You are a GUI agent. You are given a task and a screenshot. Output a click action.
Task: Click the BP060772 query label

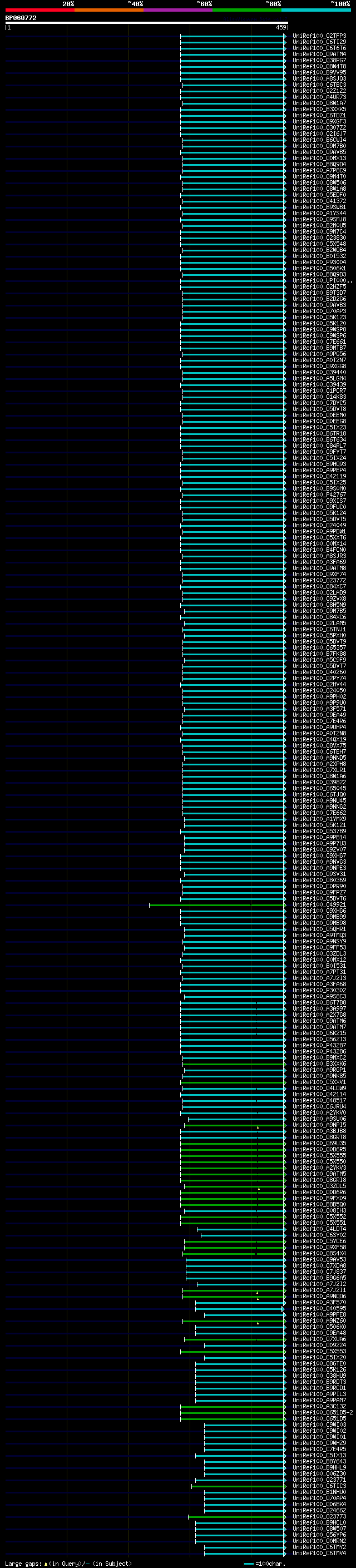[21, 18]
